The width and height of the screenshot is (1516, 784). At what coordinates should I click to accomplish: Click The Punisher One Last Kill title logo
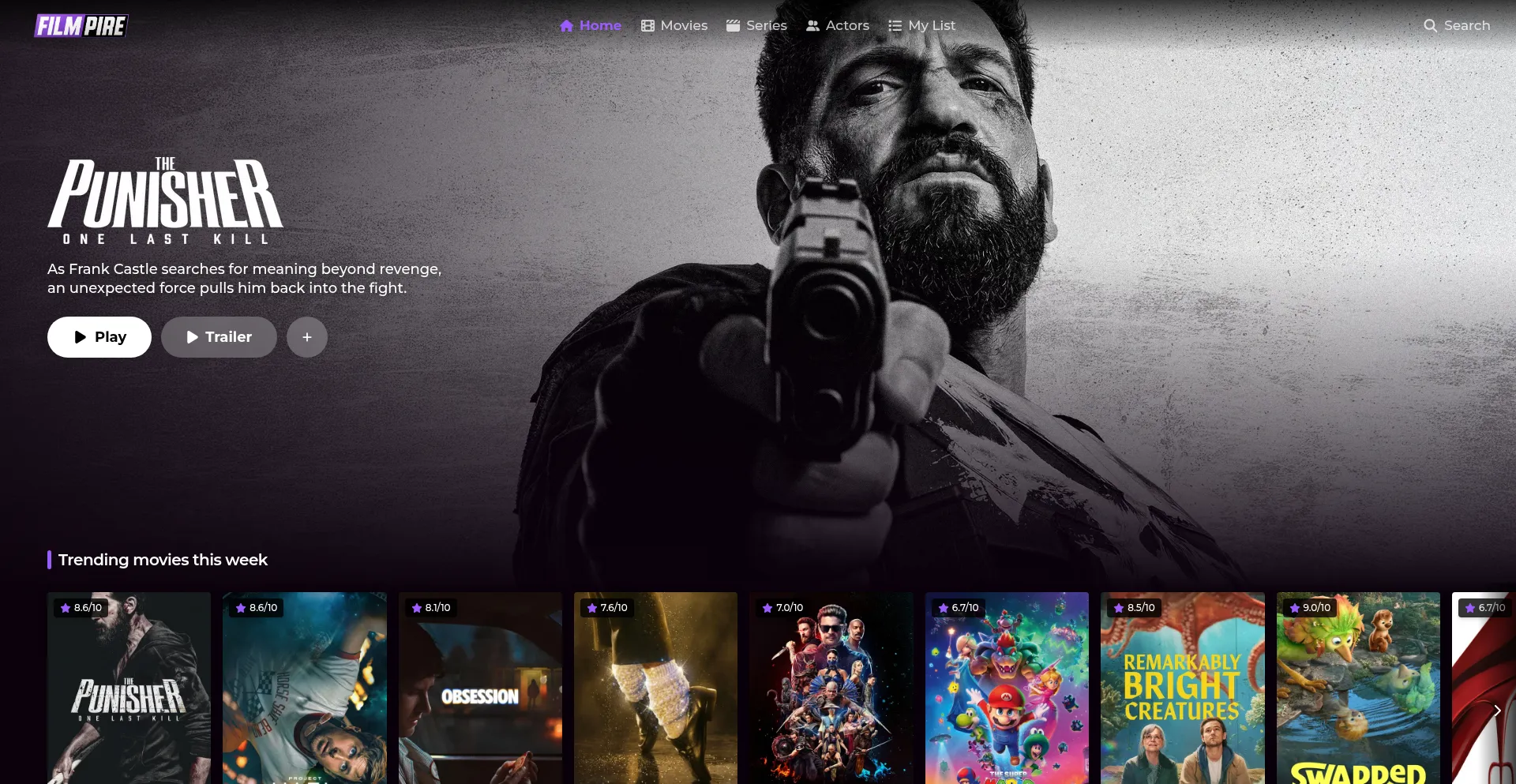[x=165, y=201]
